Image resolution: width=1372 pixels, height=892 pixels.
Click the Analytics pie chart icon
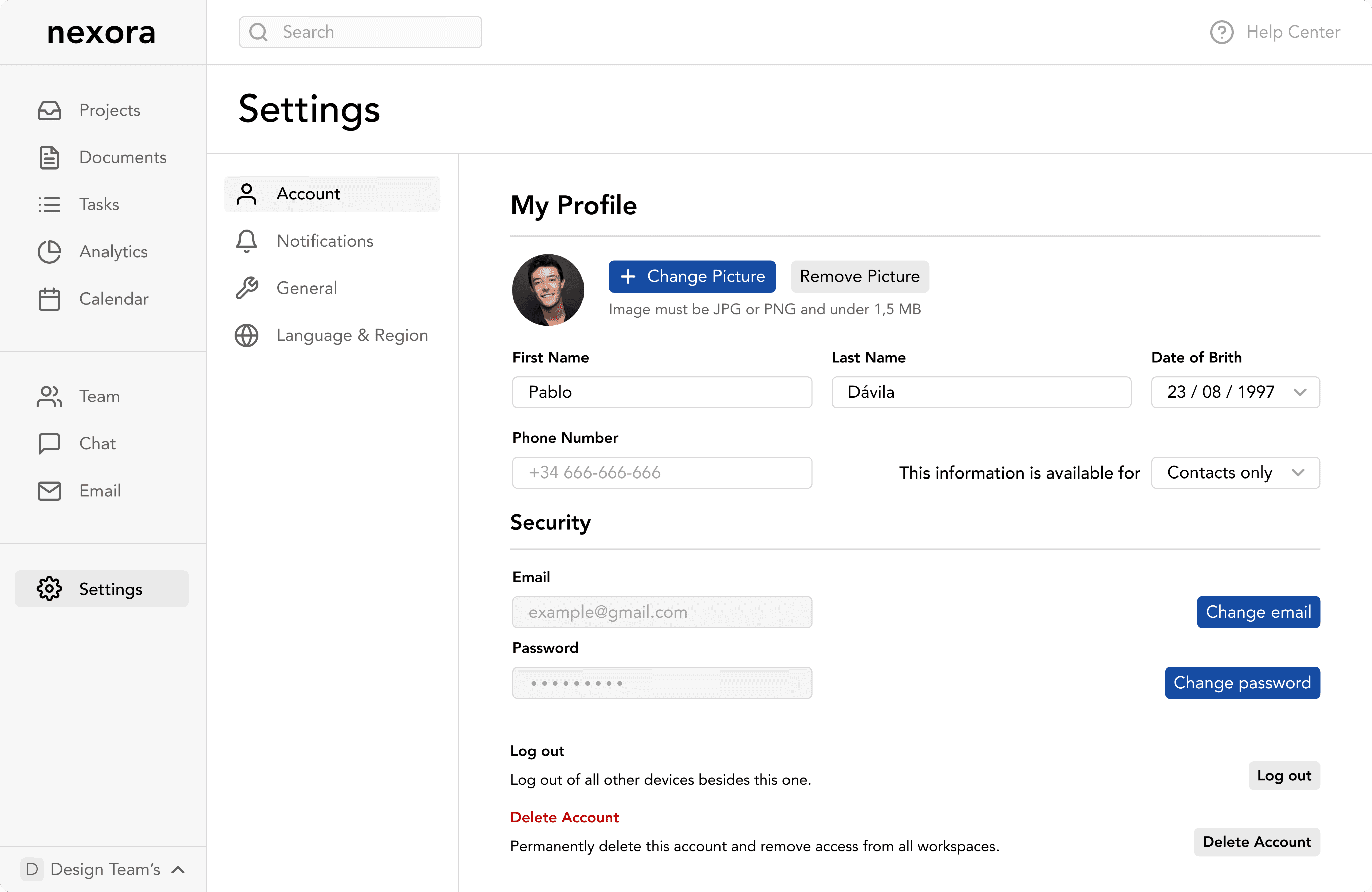click(x=49, y=252)
